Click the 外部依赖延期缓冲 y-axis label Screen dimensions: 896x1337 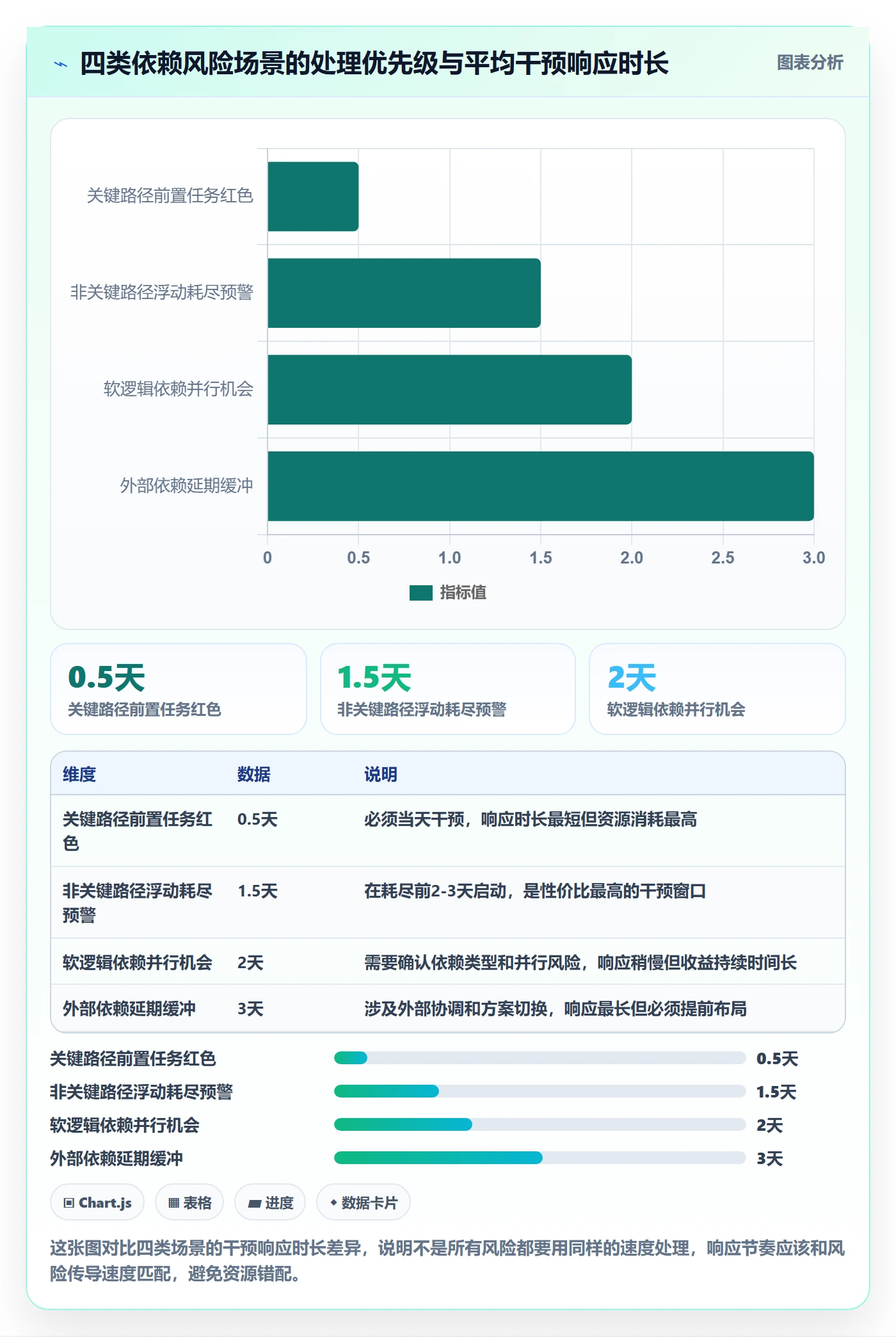(187, 486)
